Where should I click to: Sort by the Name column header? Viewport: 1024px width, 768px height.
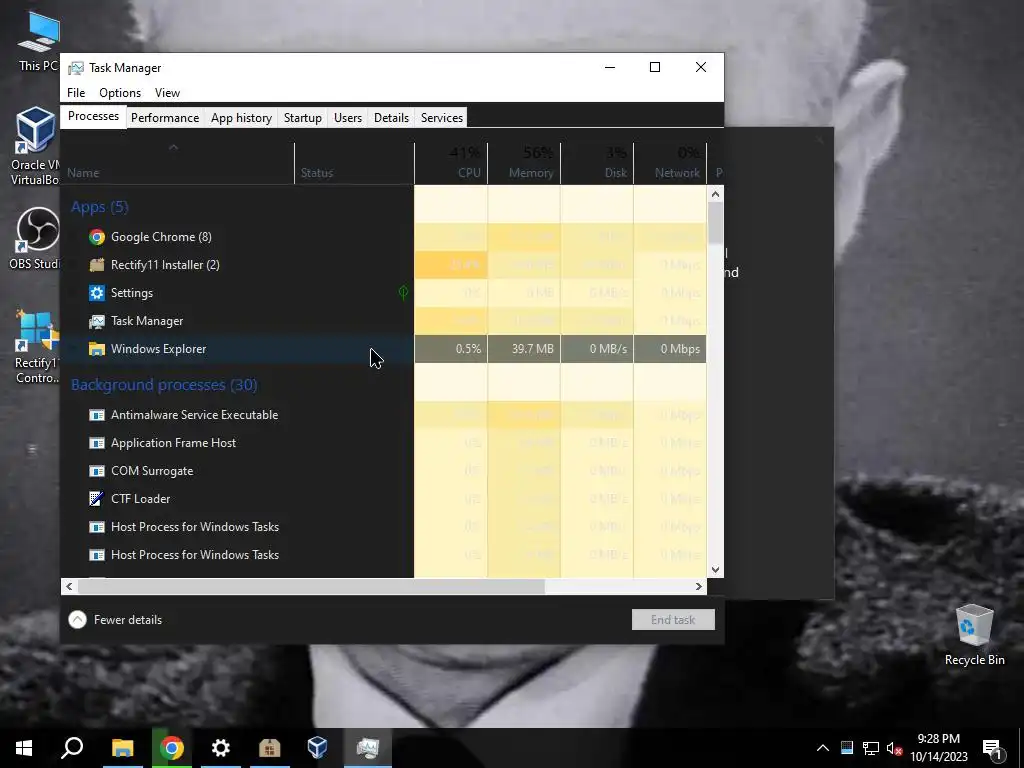click(x=177, y=164)
